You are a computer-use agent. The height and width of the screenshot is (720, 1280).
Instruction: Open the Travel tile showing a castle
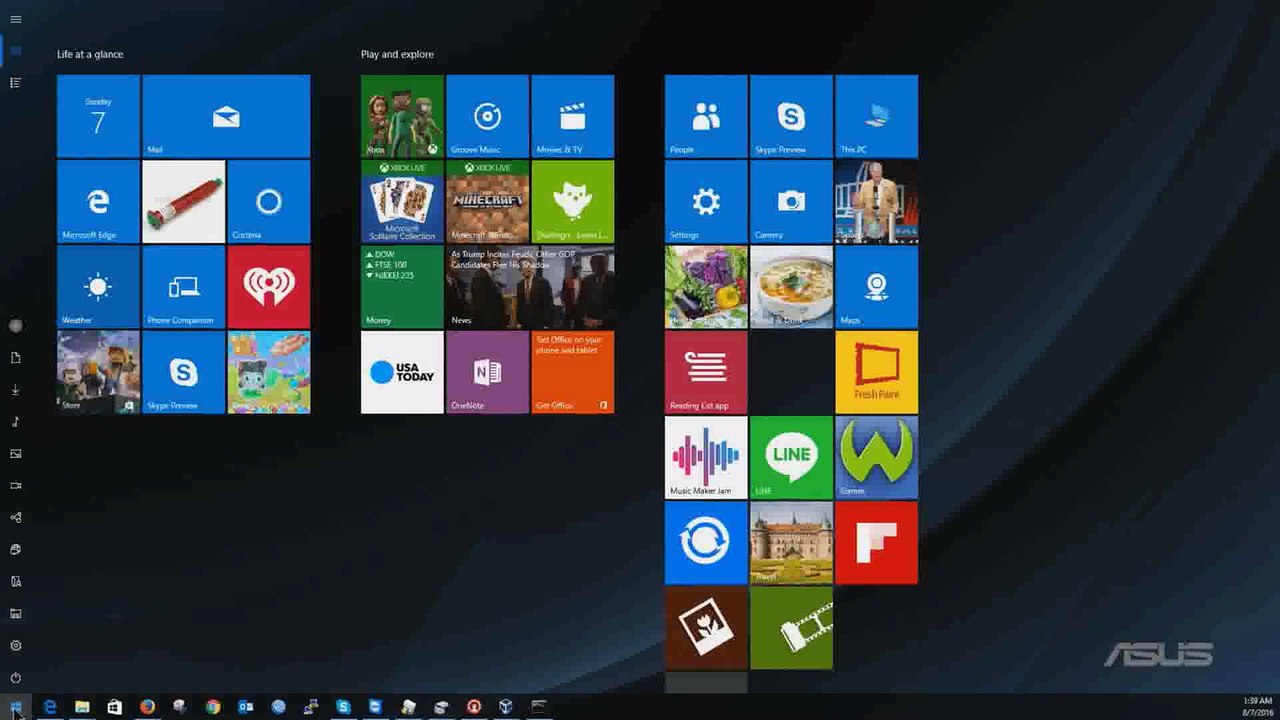pos(791,543)
